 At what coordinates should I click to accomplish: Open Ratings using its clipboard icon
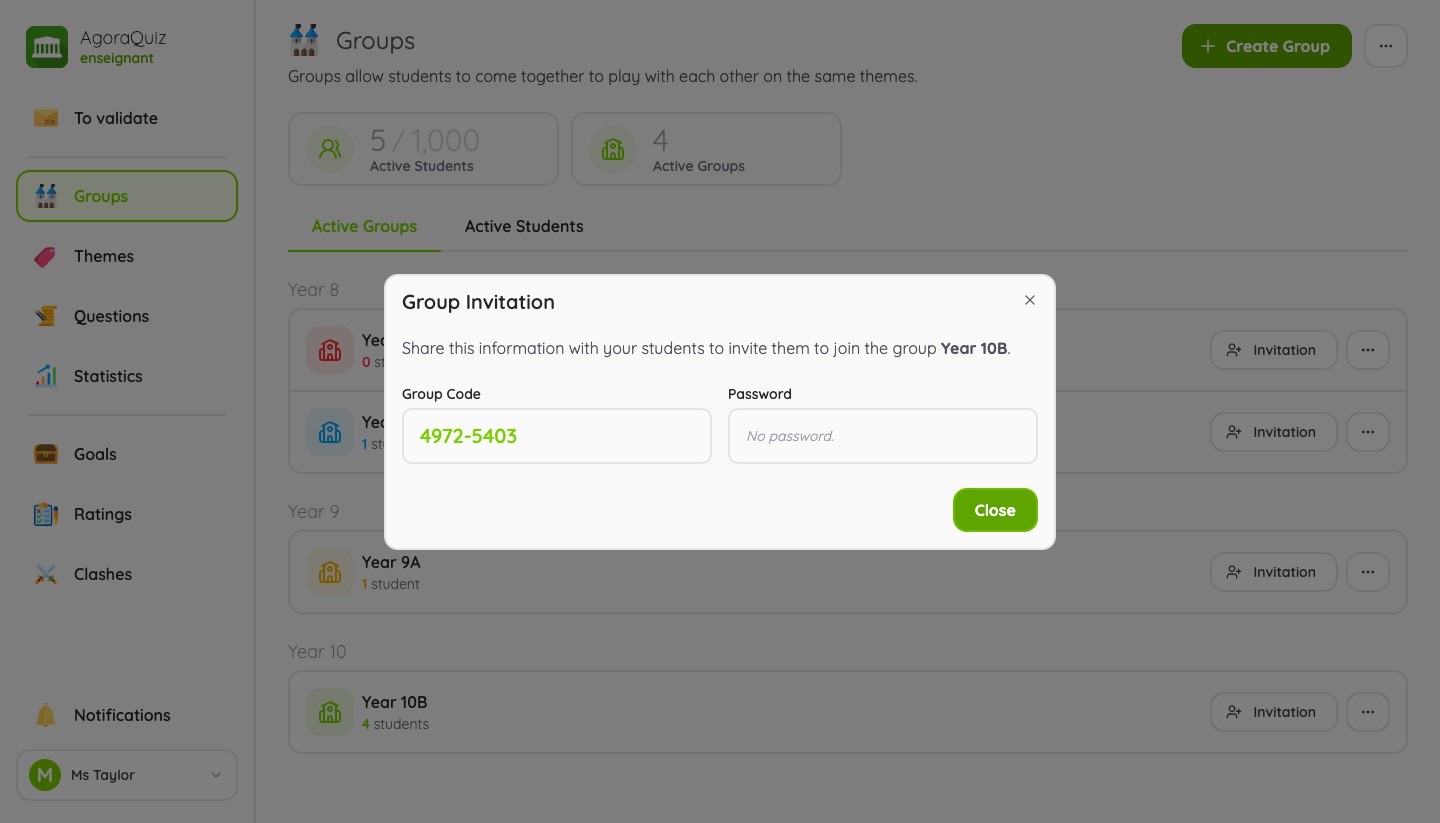click(46, 514)
